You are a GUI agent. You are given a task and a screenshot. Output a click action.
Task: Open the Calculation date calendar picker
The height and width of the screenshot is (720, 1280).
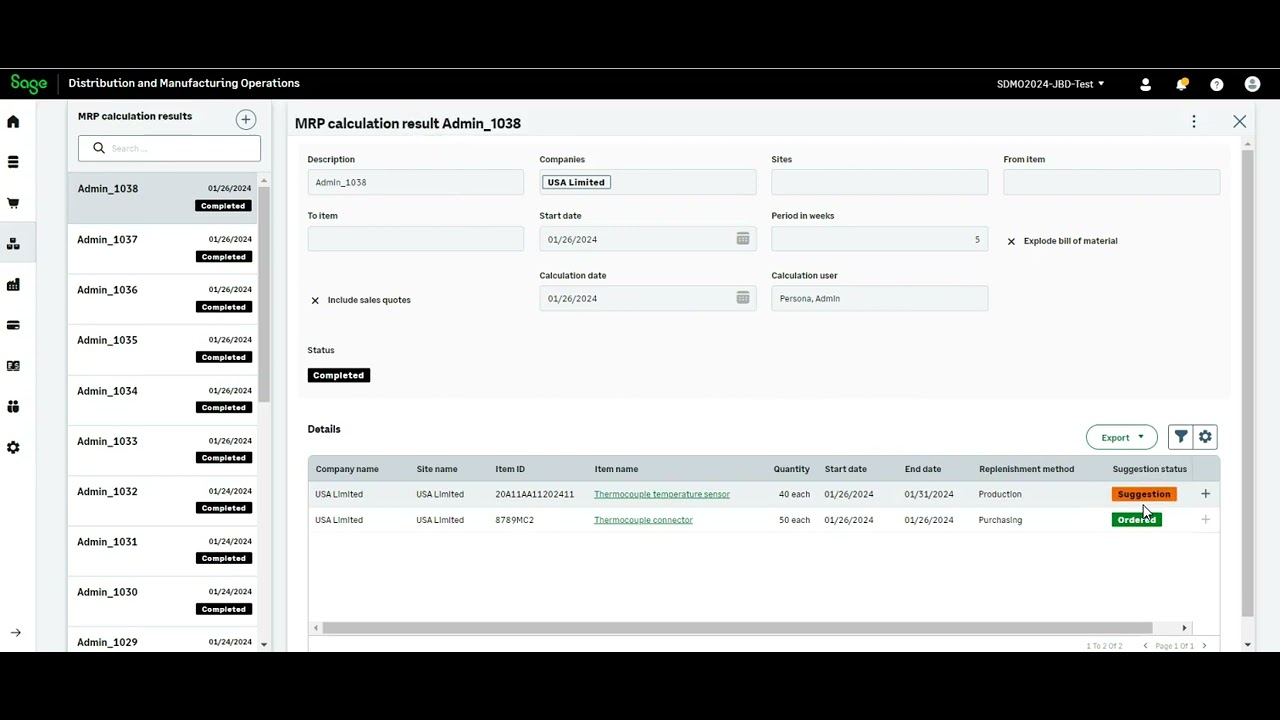pyautogui.click(x=743, y=298)
